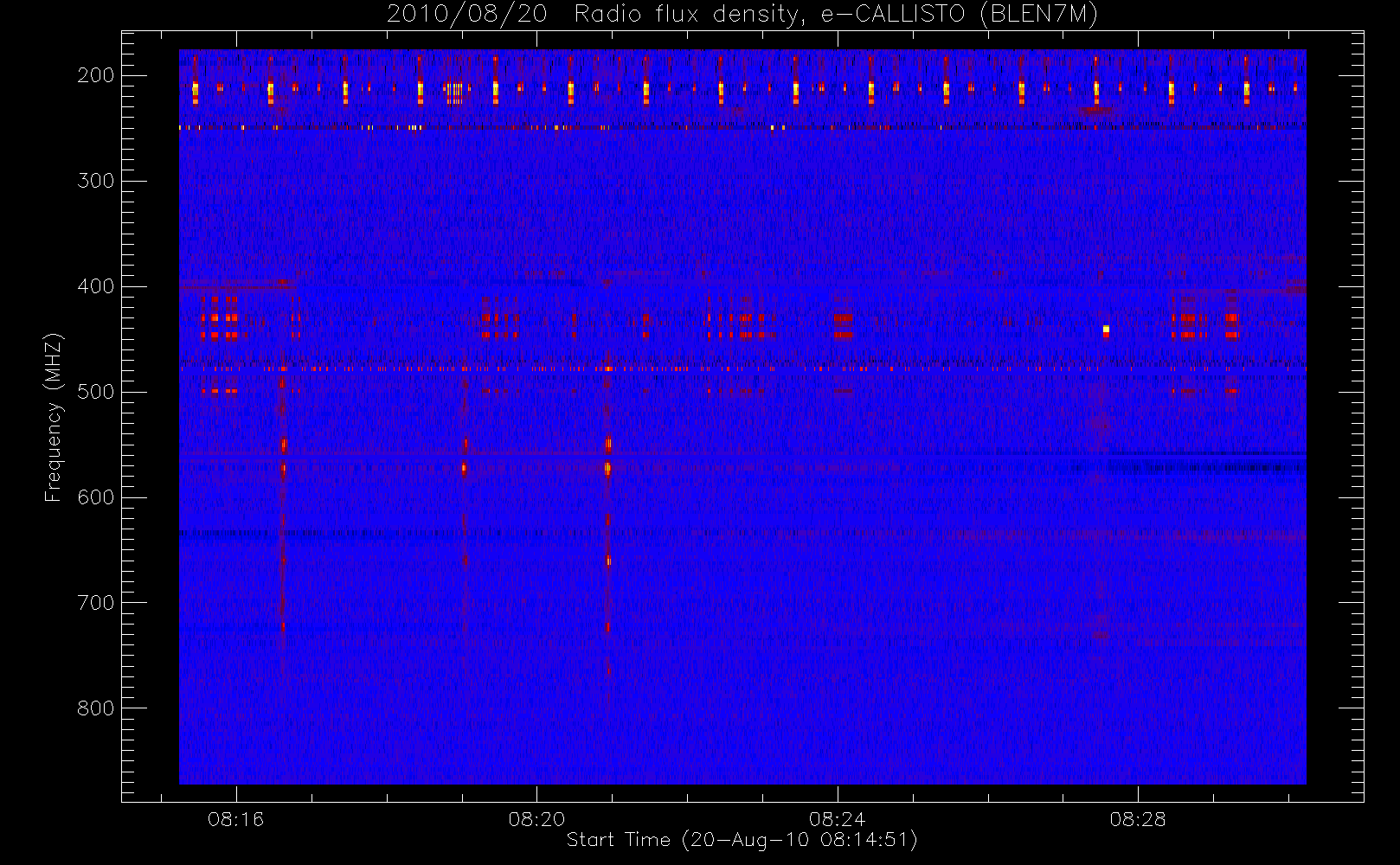This screenshot has width=1400, height=865.
Task: Select the 700 frequency tick label
Action: click(x=95, y=603)
